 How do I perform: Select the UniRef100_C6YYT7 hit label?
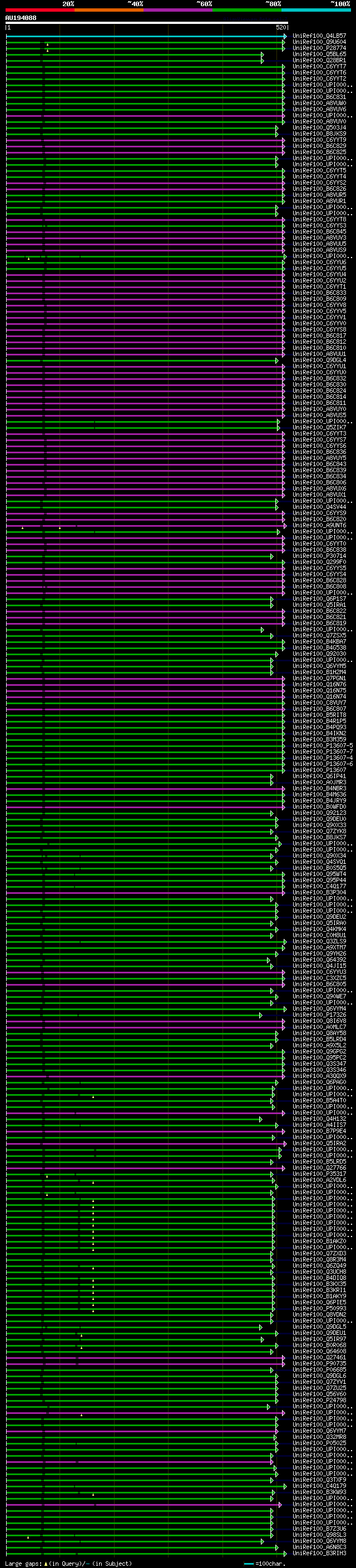[319, 66]
